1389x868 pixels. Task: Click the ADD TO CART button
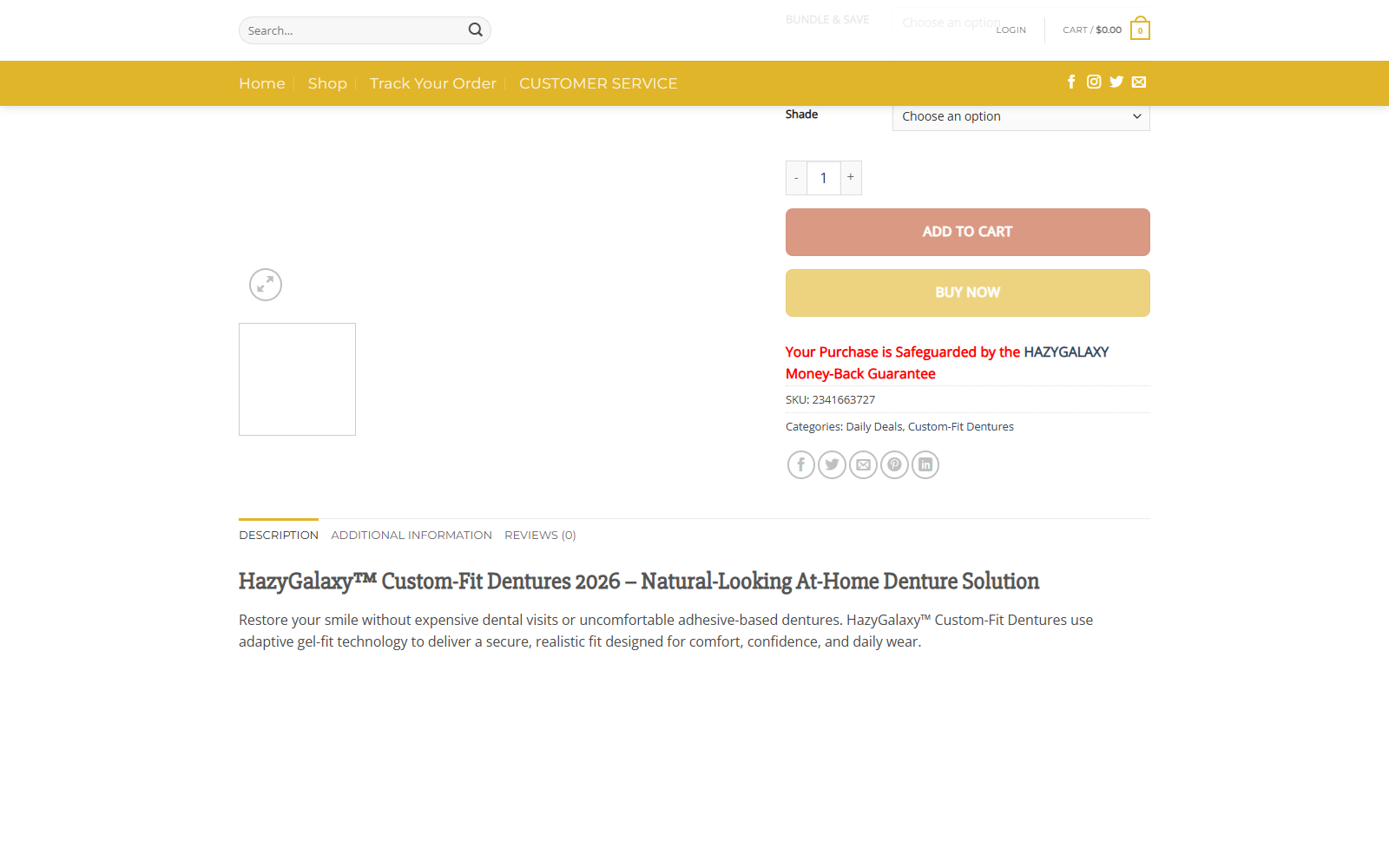pos(968,232)
